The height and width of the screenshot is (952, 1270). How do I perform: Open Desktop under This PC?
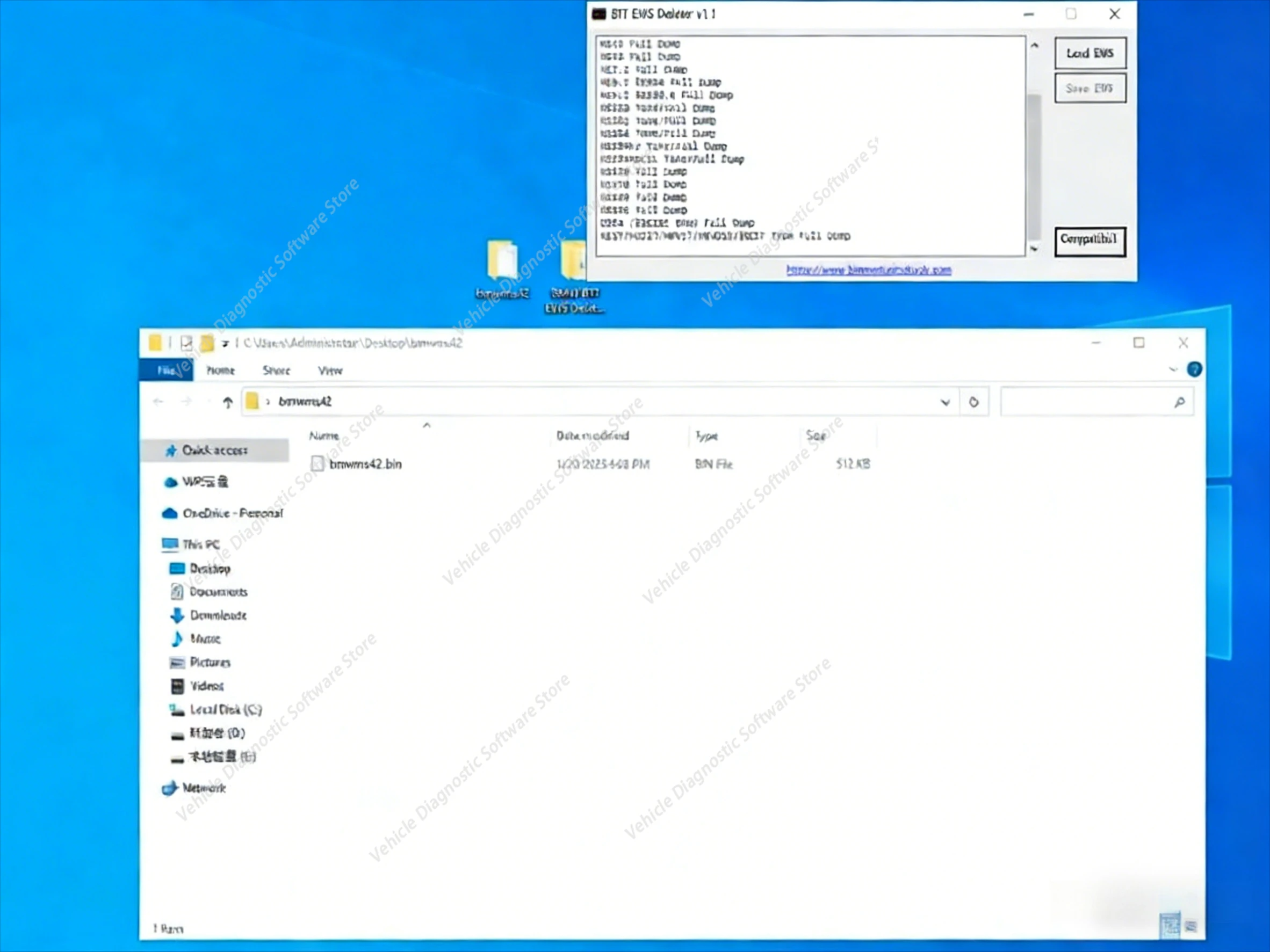pyautogui.click(x=201, y=569)
